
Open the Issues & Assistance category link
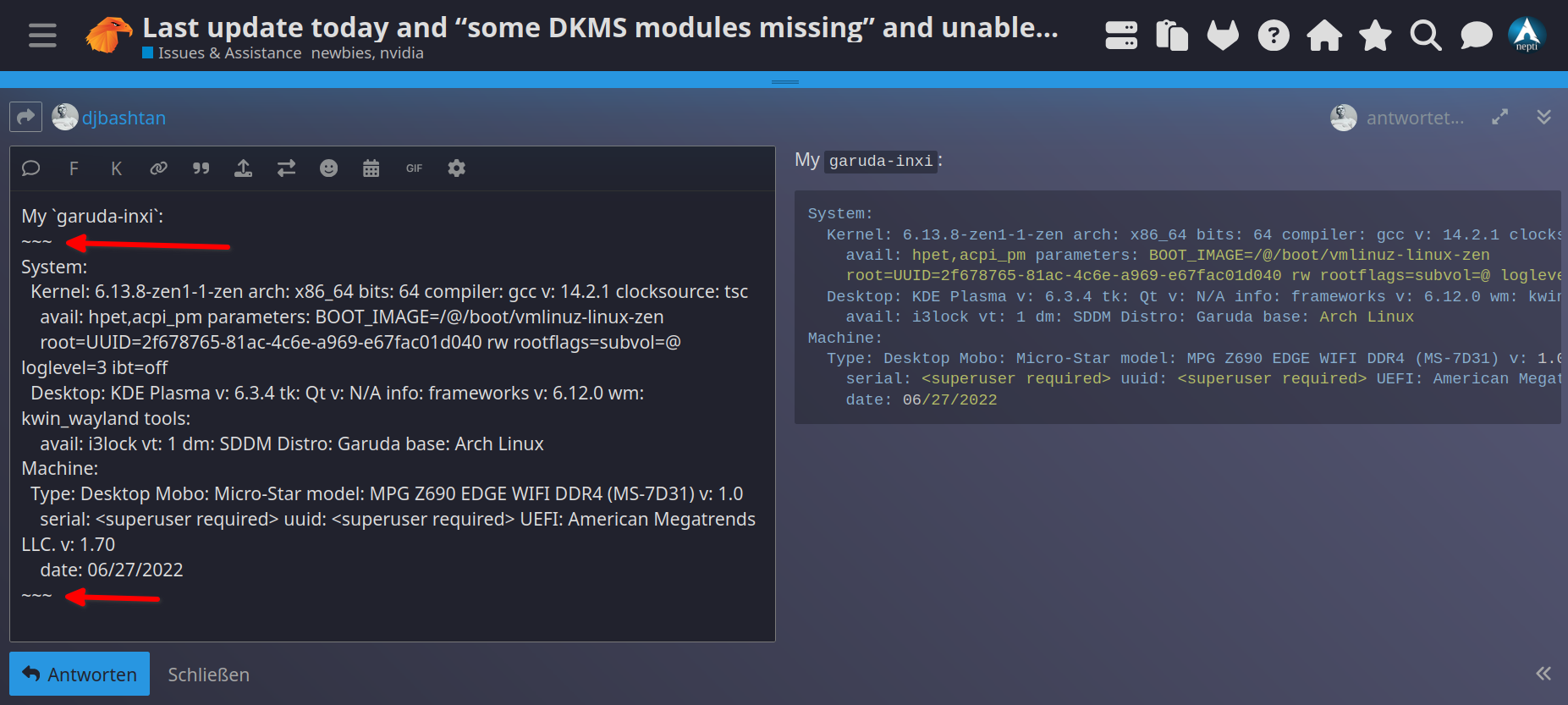[x=222, y=53]
